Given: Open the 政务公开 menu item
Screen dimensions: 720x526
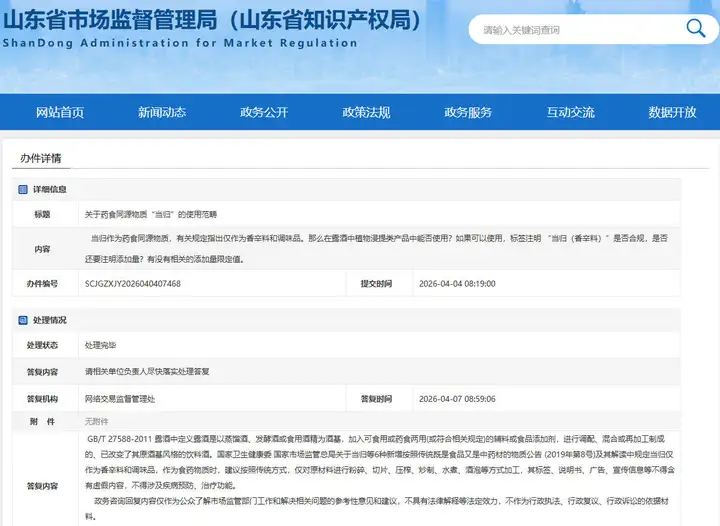Looking at the screenshot, I should pos(264,112).
